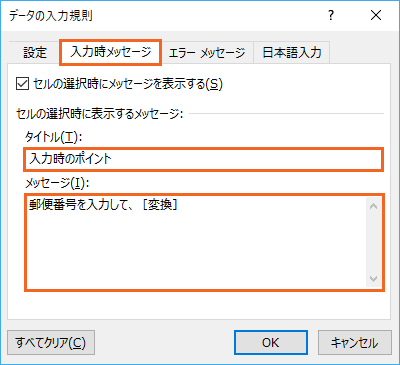Click the すべてクリア button

[51, 342]
